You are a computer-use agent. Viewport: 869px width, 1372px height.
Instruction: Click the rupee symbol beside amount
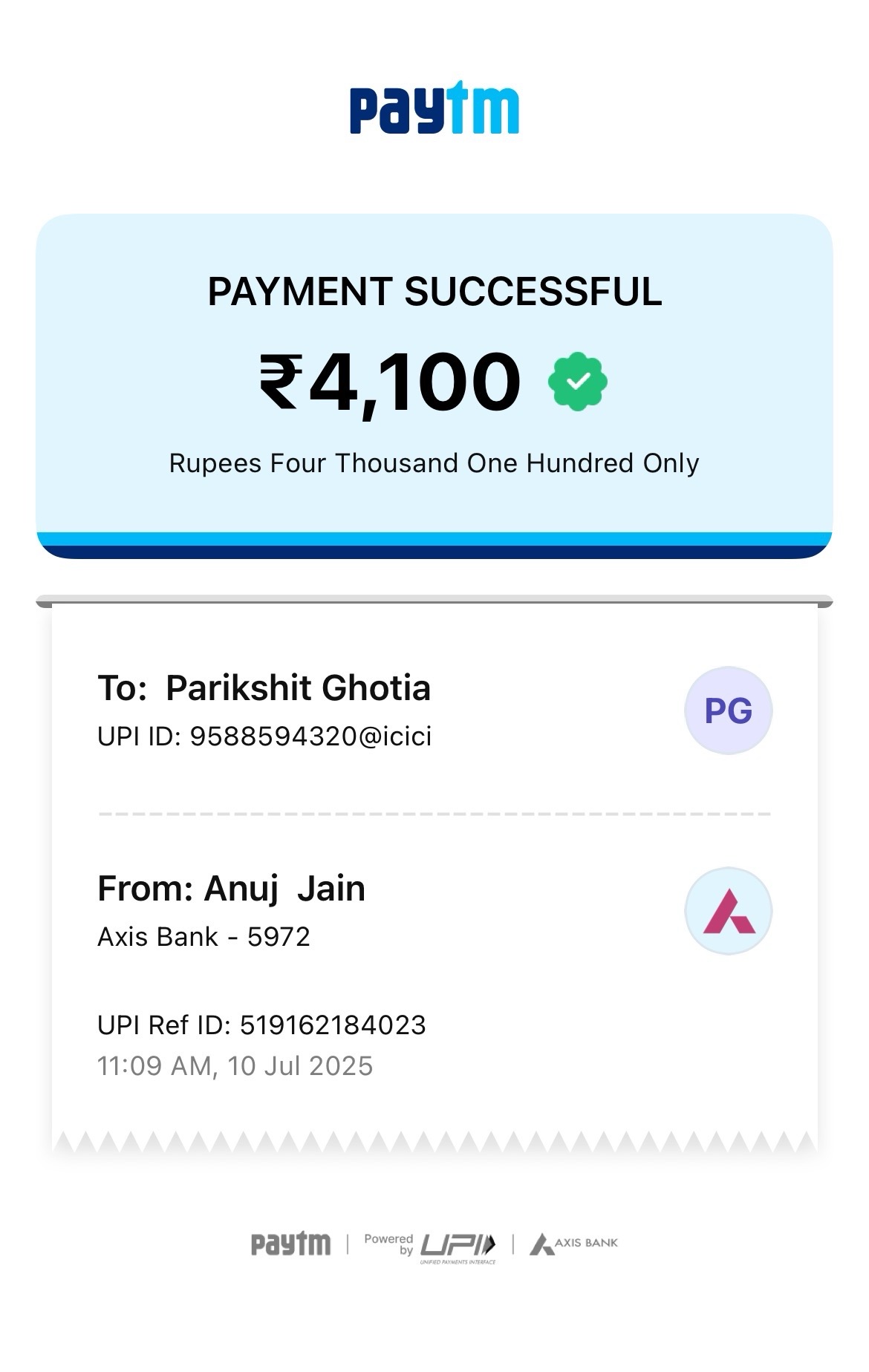[280, 382]
